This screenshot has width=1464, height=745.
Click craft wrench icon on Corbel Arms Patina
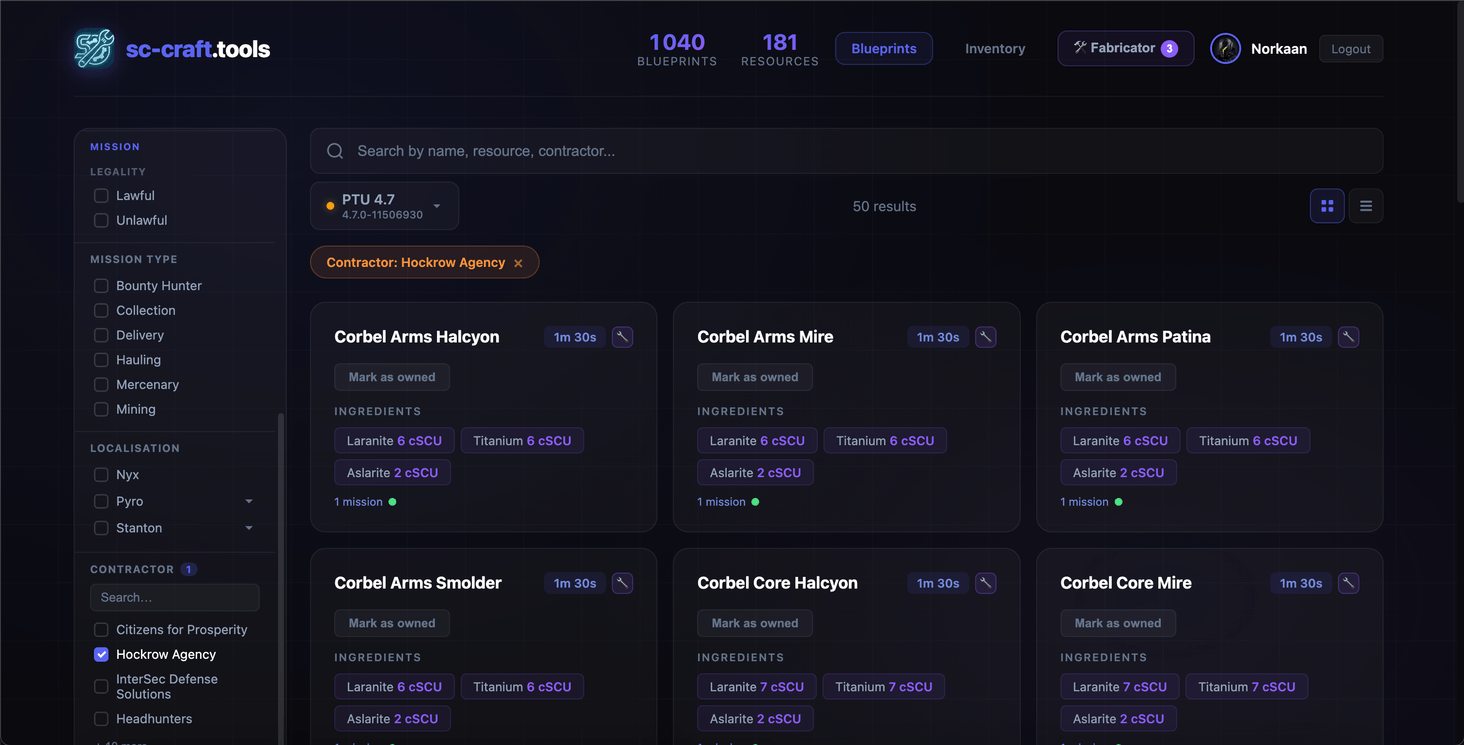point(1348,337)
